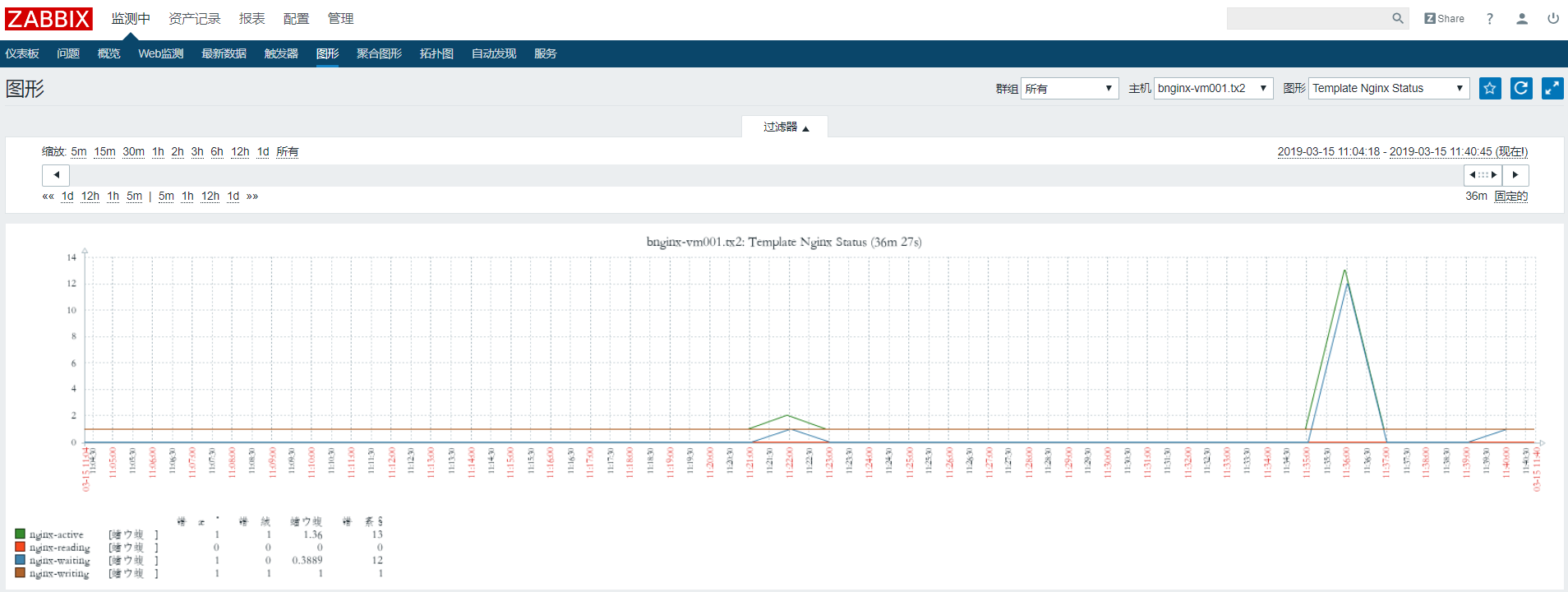Open the 配置 menu
Screen dimensions: 1568x592
[297, 18]
